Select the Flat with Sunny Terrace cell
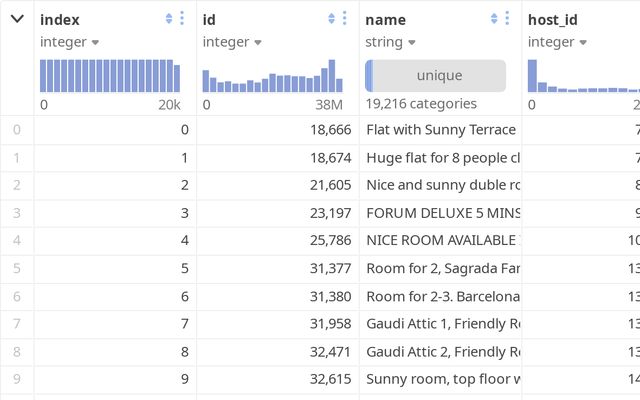640x400 pixels. [440, 130]
